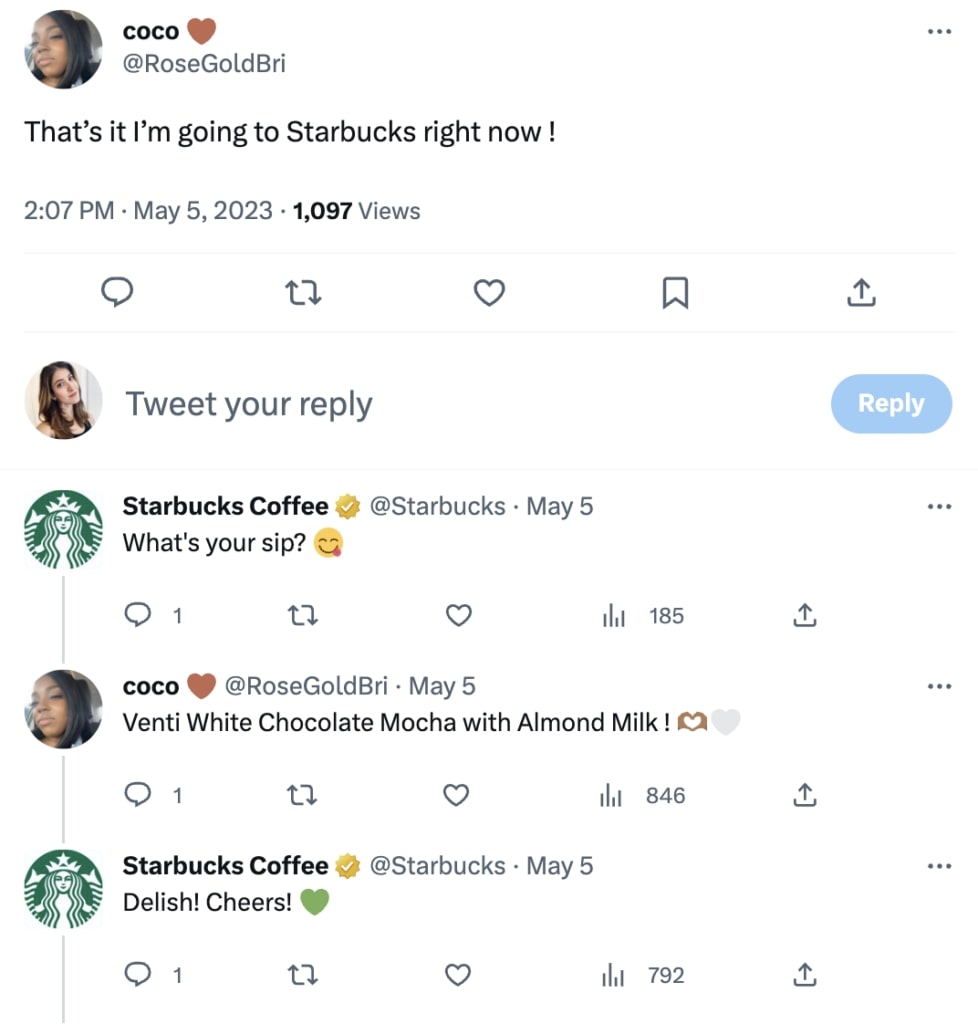978x1024 pixels.
Task: Click the verified badge next to Starbucks Coffee
Action: click(x=346, y=506)
